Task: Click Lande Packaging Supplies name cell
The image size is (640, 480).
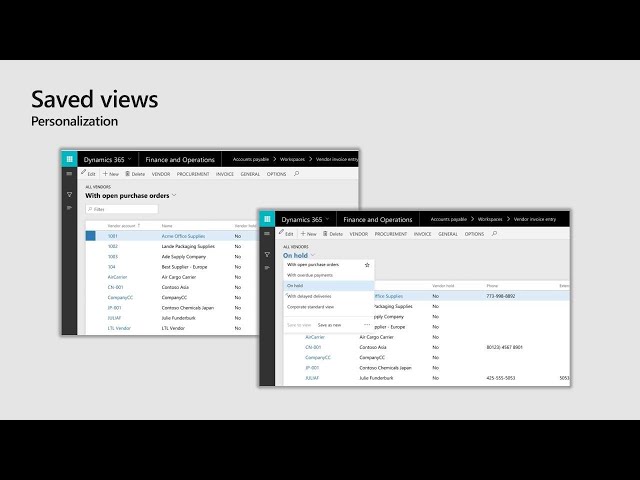Action: 188,246
